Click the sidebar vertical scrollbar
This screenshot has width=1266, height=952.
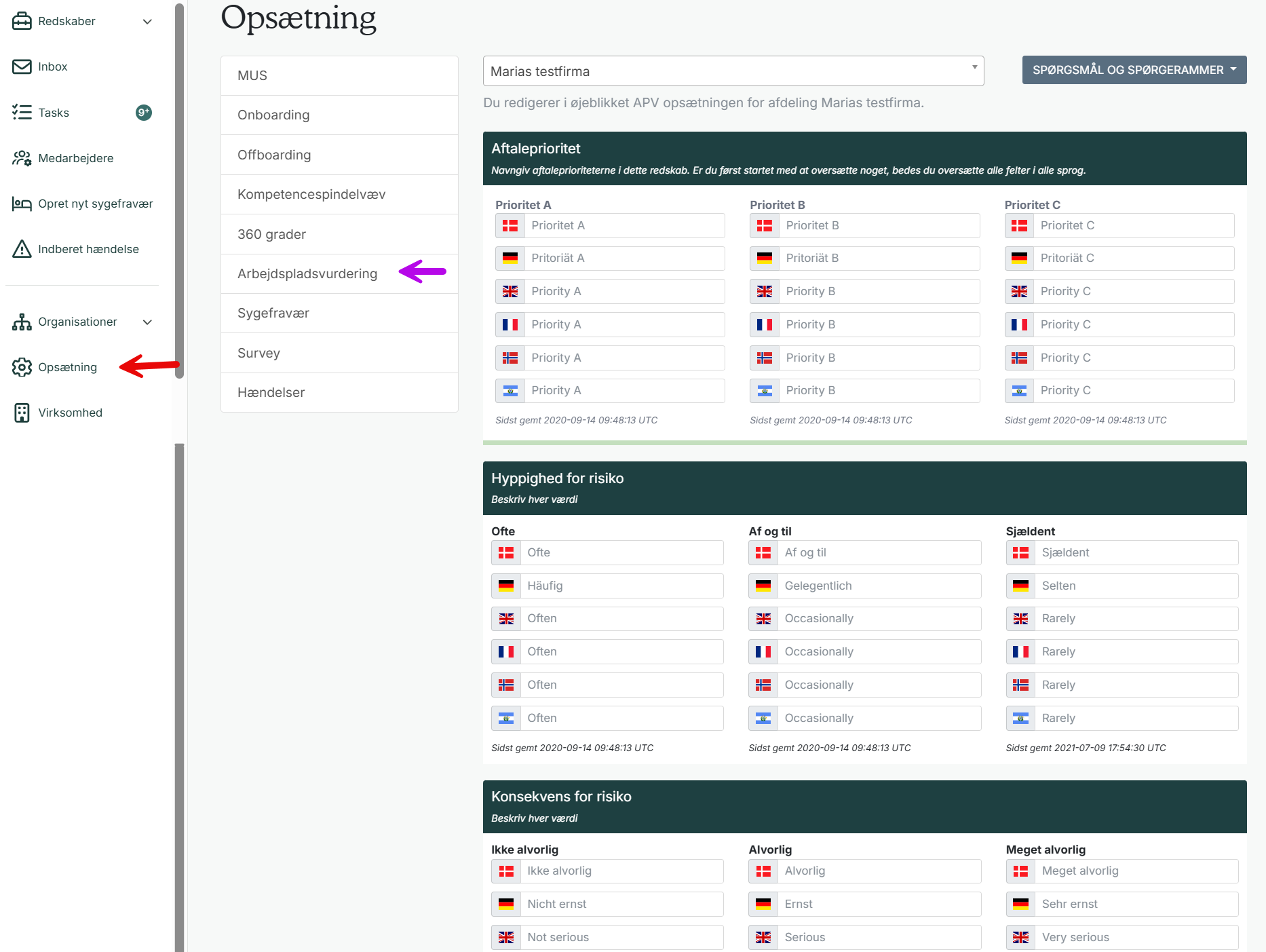click(179, 190)
